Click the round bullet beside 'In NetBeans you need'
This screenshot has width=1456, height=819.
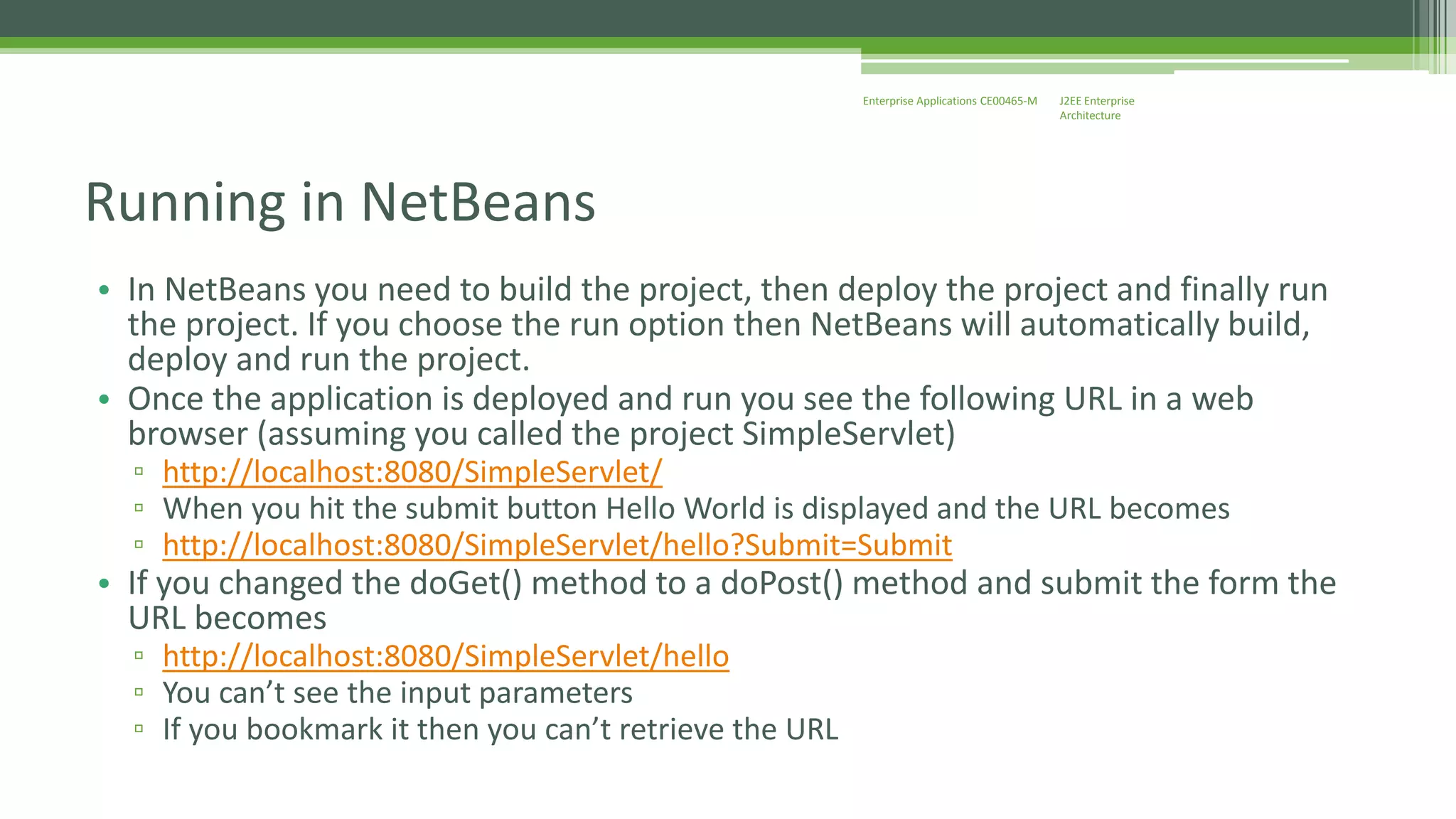click(105, 290)
